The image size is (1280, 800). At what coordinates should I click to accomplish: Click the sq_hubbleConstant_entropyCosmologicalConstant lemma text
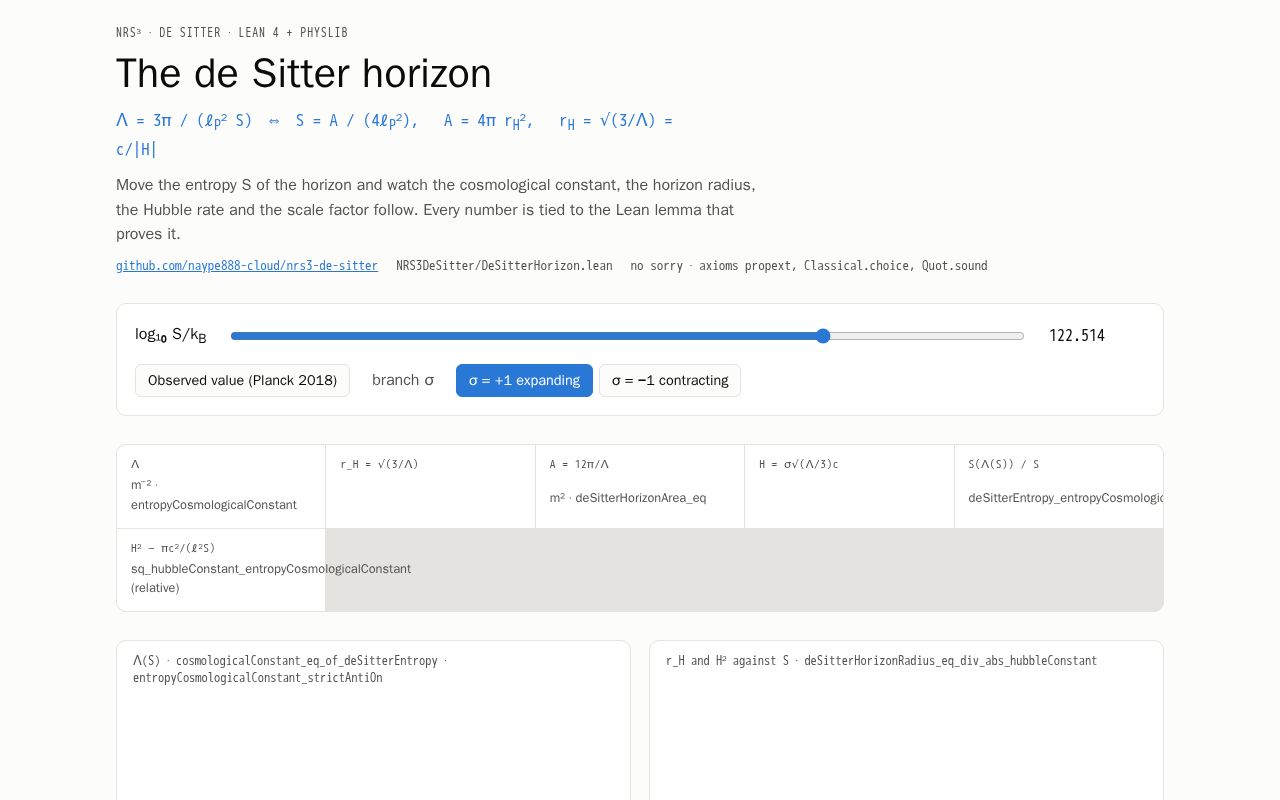point(271,569)
